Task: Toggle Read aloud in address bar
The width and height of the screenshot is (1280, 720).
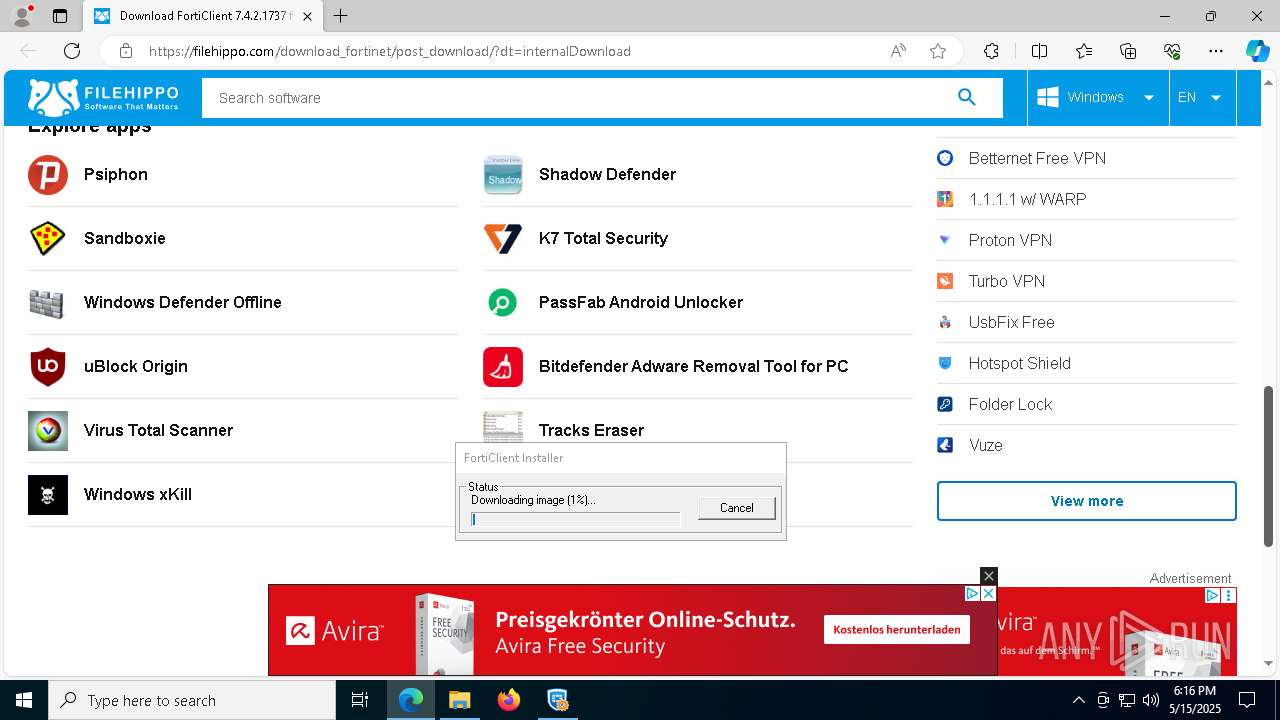Action: point(898,51)
